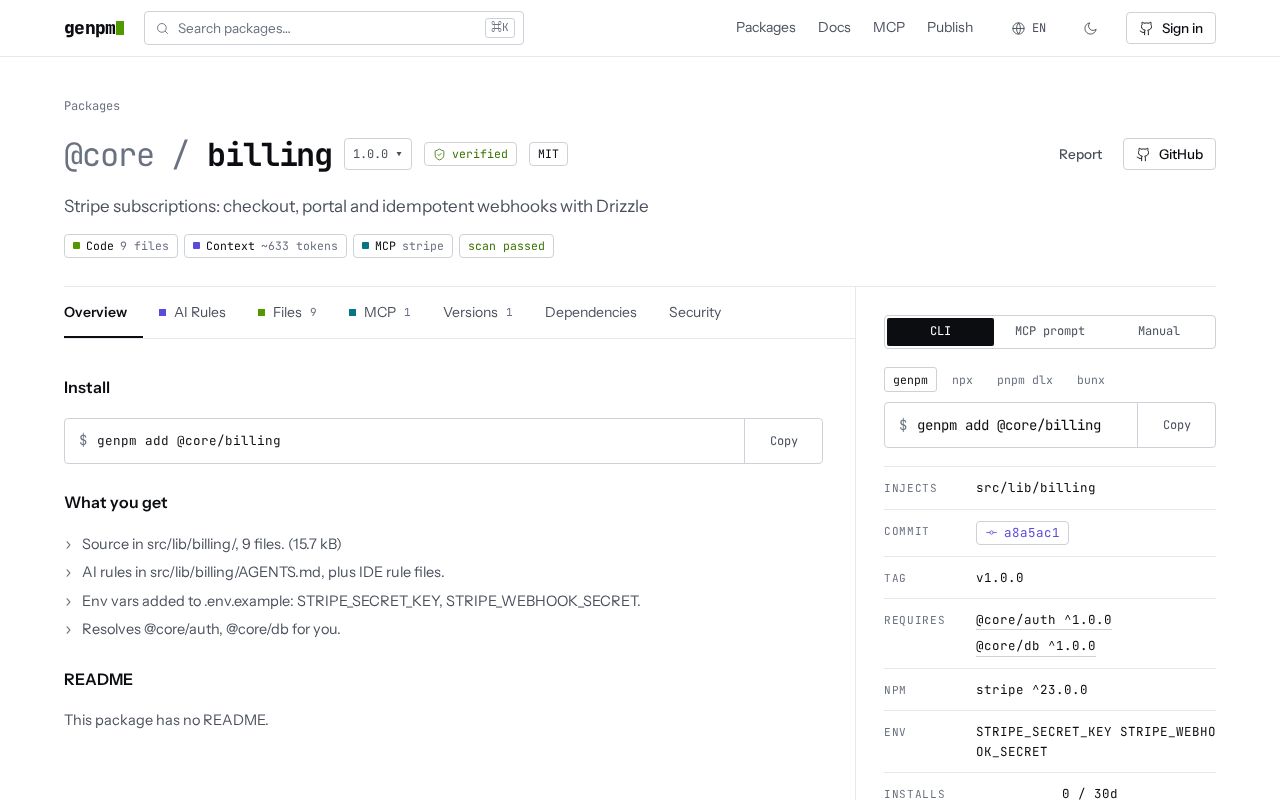This screenshot has width=1280, height=800.
Task: Click the Code 9 files badge
Action: 121,246
